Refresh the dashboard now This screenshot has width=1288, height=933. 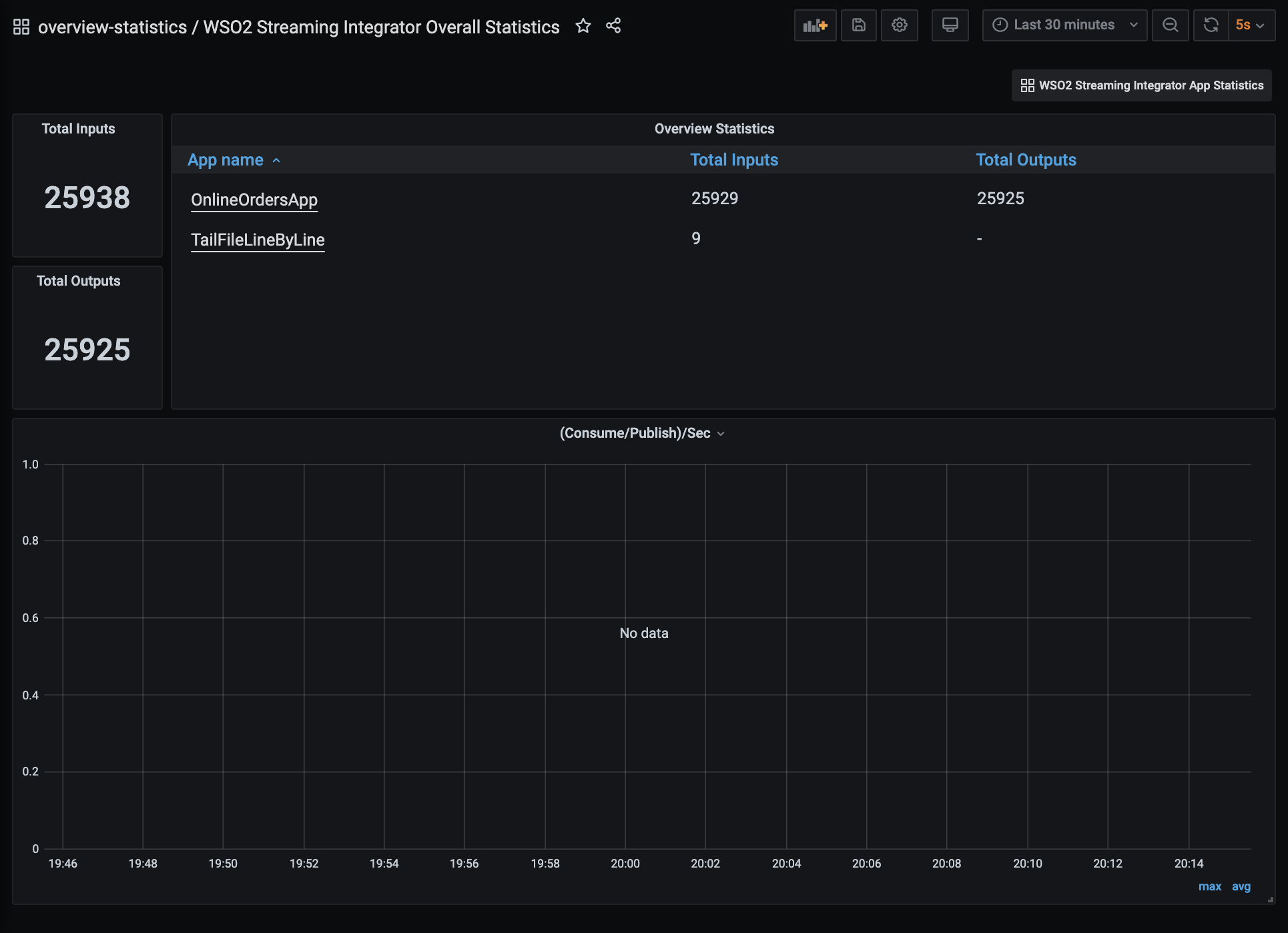(x=1211, y=25)
